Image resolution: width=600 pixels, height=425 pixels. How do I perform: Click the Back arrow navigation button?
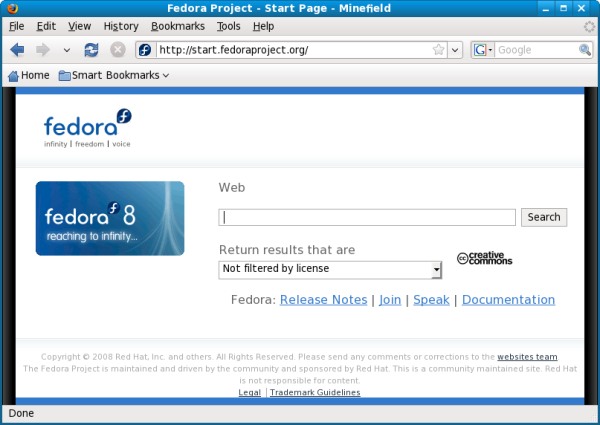17,50
